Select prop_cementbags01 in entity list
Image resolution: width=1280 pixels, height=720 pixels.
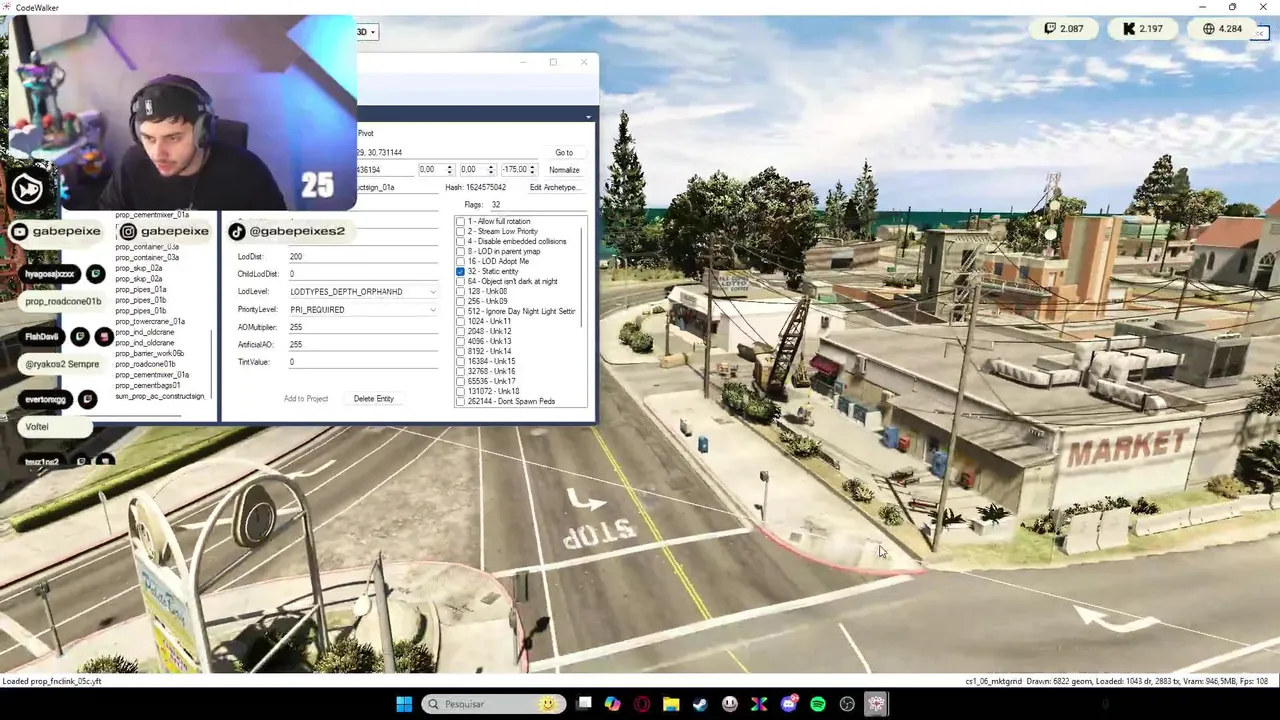click(x=148, y=385)
